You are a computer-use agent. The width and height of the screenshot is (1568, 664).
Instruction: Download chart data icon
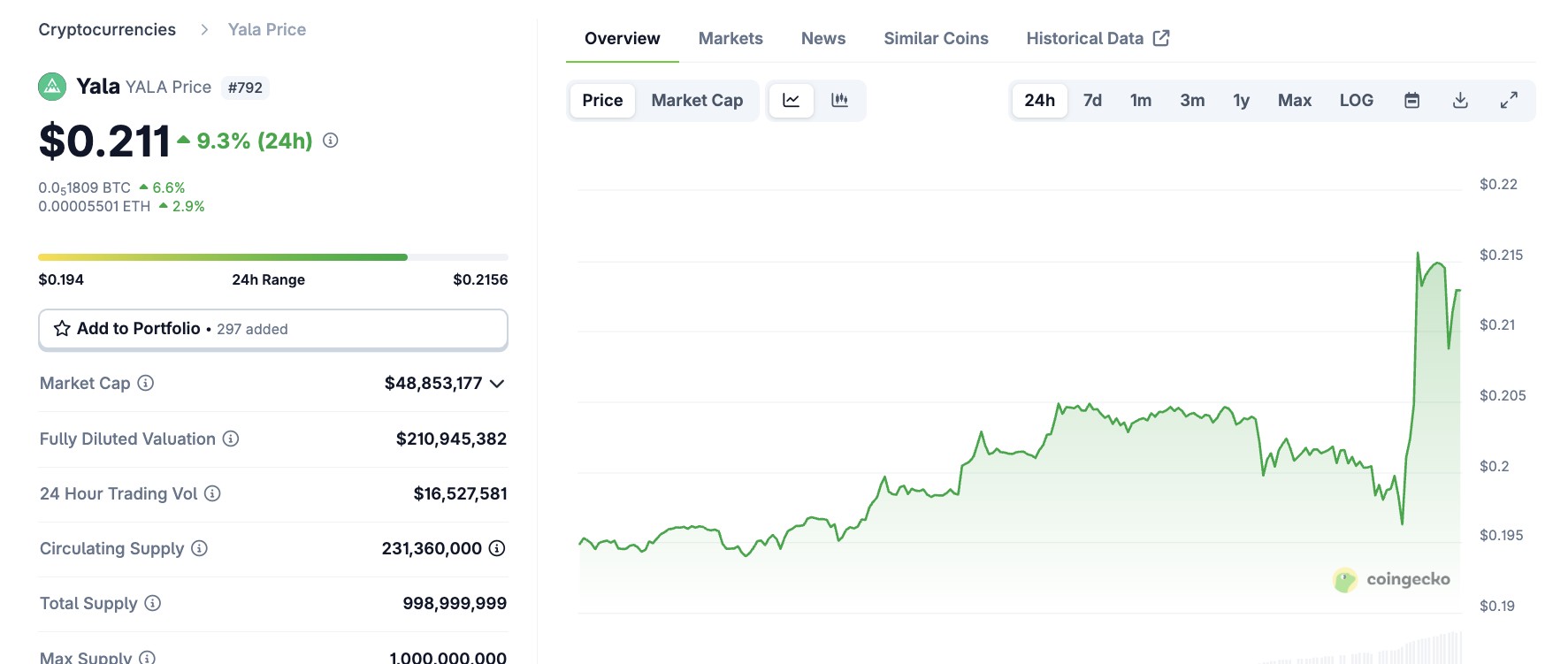point(1461,101)
